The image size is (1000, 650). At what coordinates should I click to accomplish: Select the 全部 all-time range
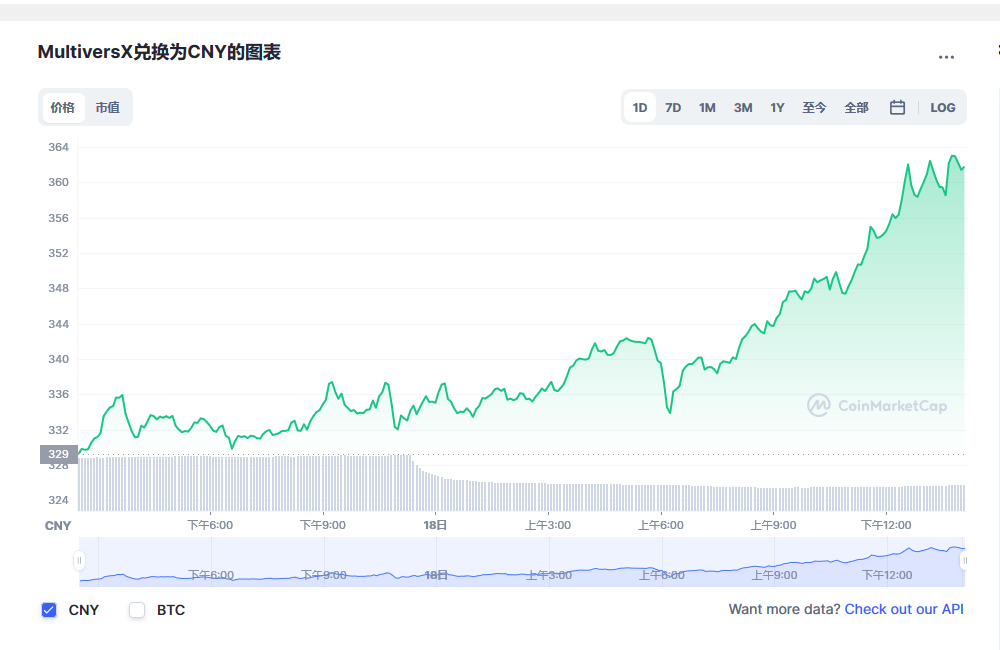[x=856, y=107]
